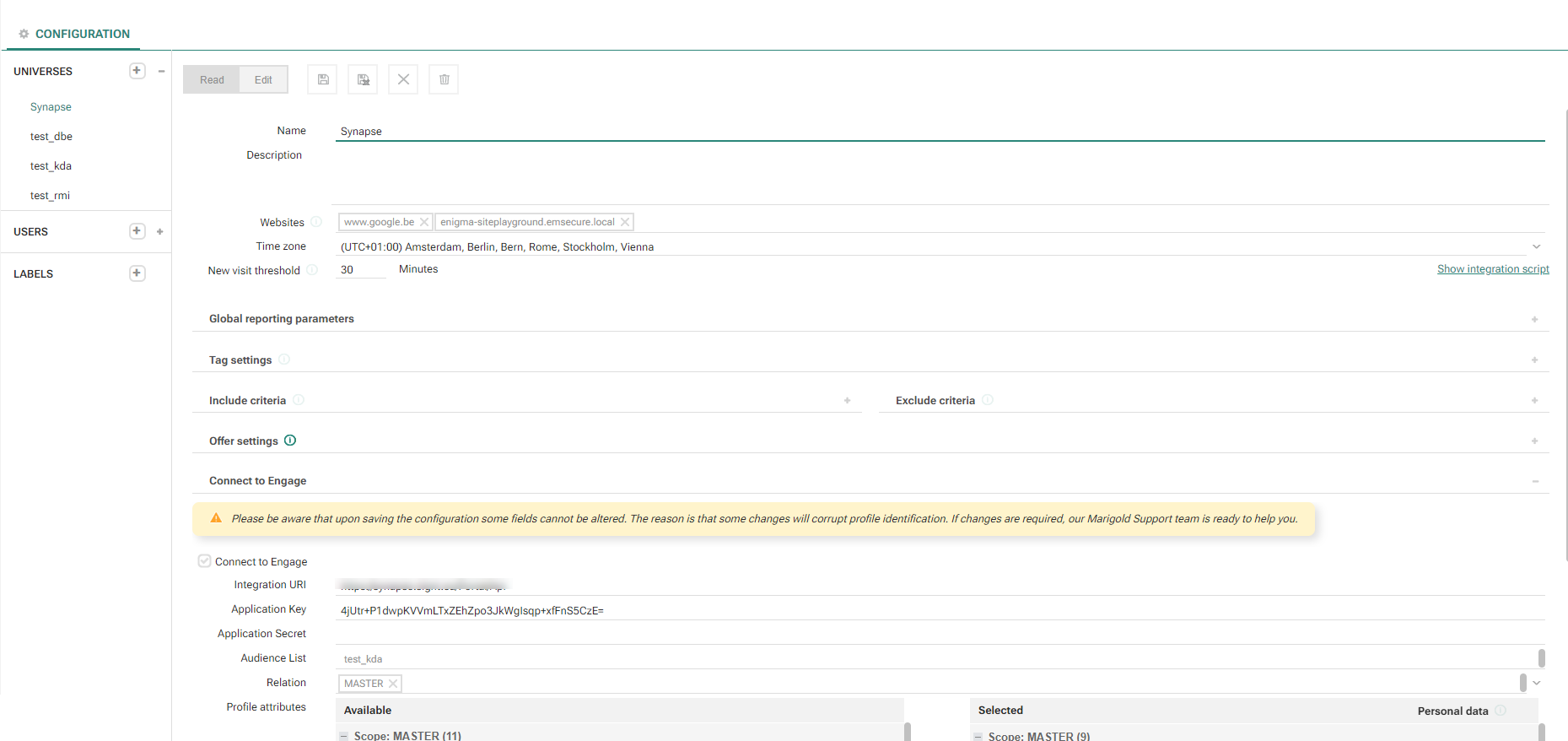The width and height of the screenshot is (1568, 741).
Task: Remove the MASTER relation tag
Action: pyautogui.click(x=393, y=684)
